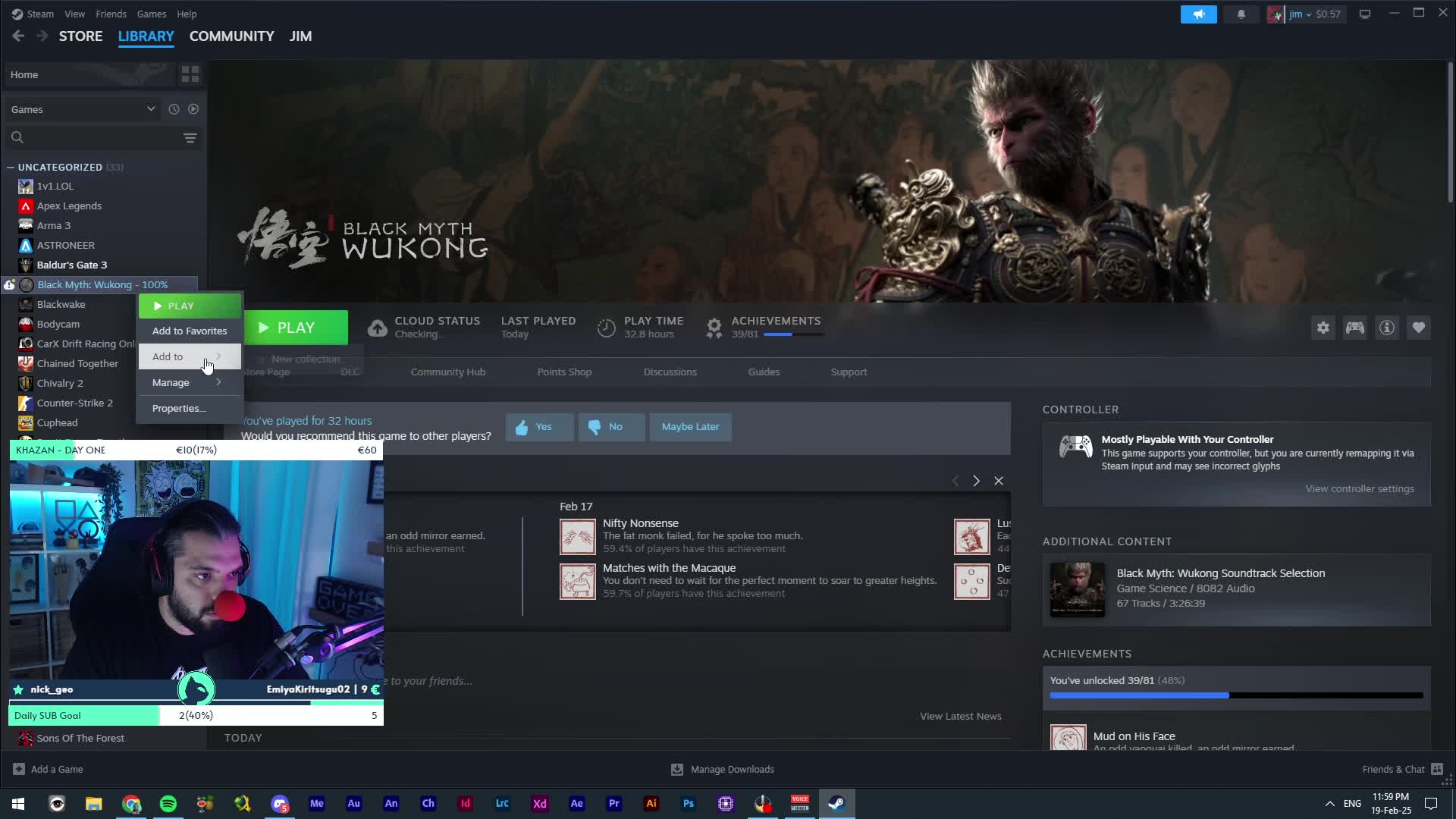Open the notifications bell icon
This screenshot has height=819, width=1456.
pos(1241,14)
